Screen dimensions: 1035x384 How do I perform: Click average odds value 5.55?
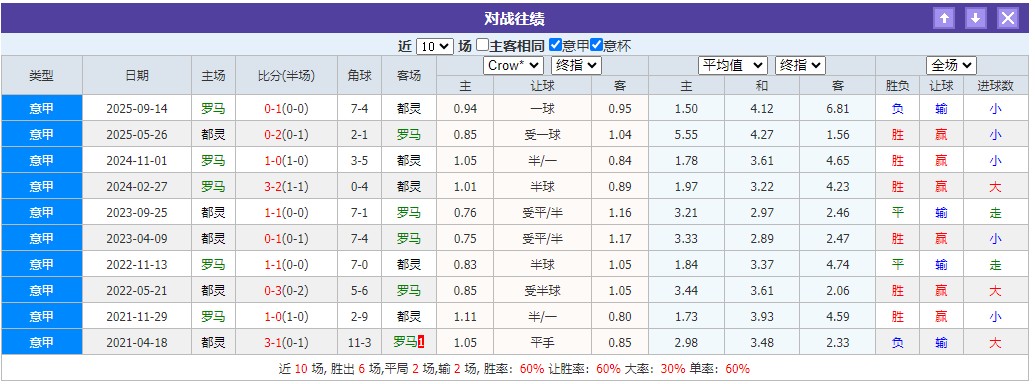pyautogui.click(x=686, y=135)
